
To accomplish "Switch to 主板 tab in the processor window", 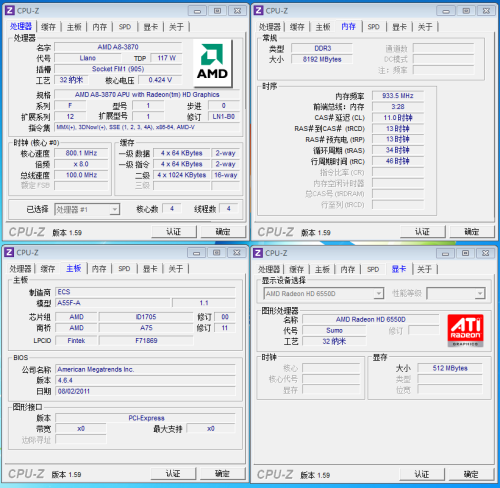I will click(74, 27).
